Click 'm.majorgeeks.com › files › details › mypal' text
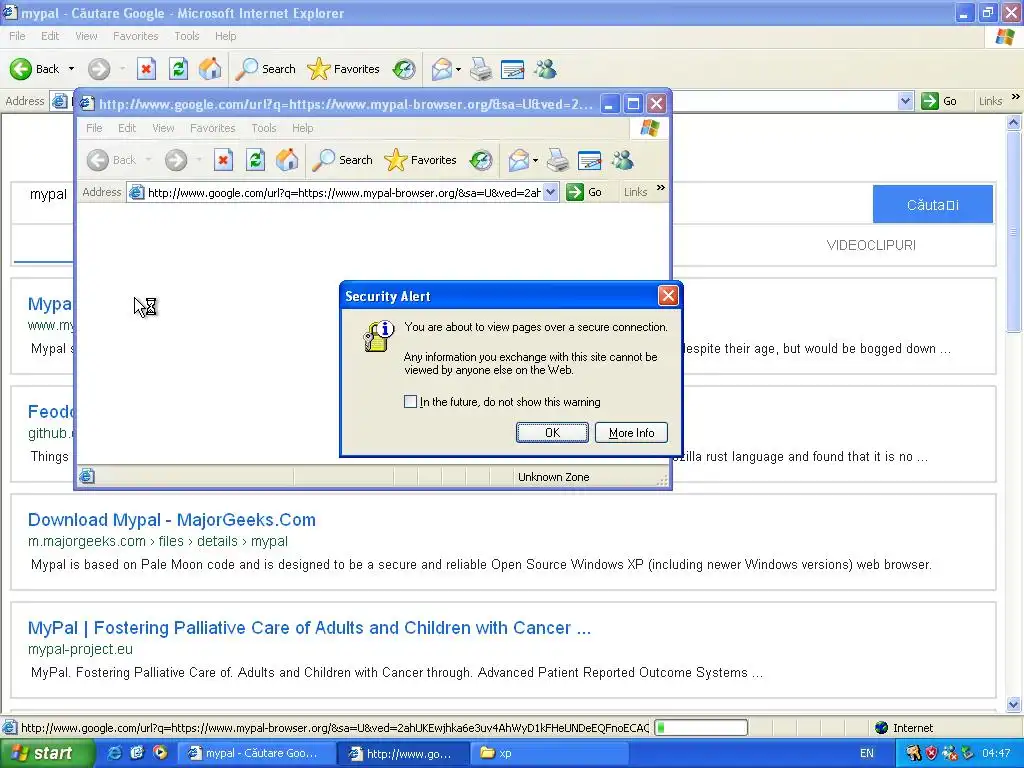This screenshot has height=768, width=1024. pos(157,541)
